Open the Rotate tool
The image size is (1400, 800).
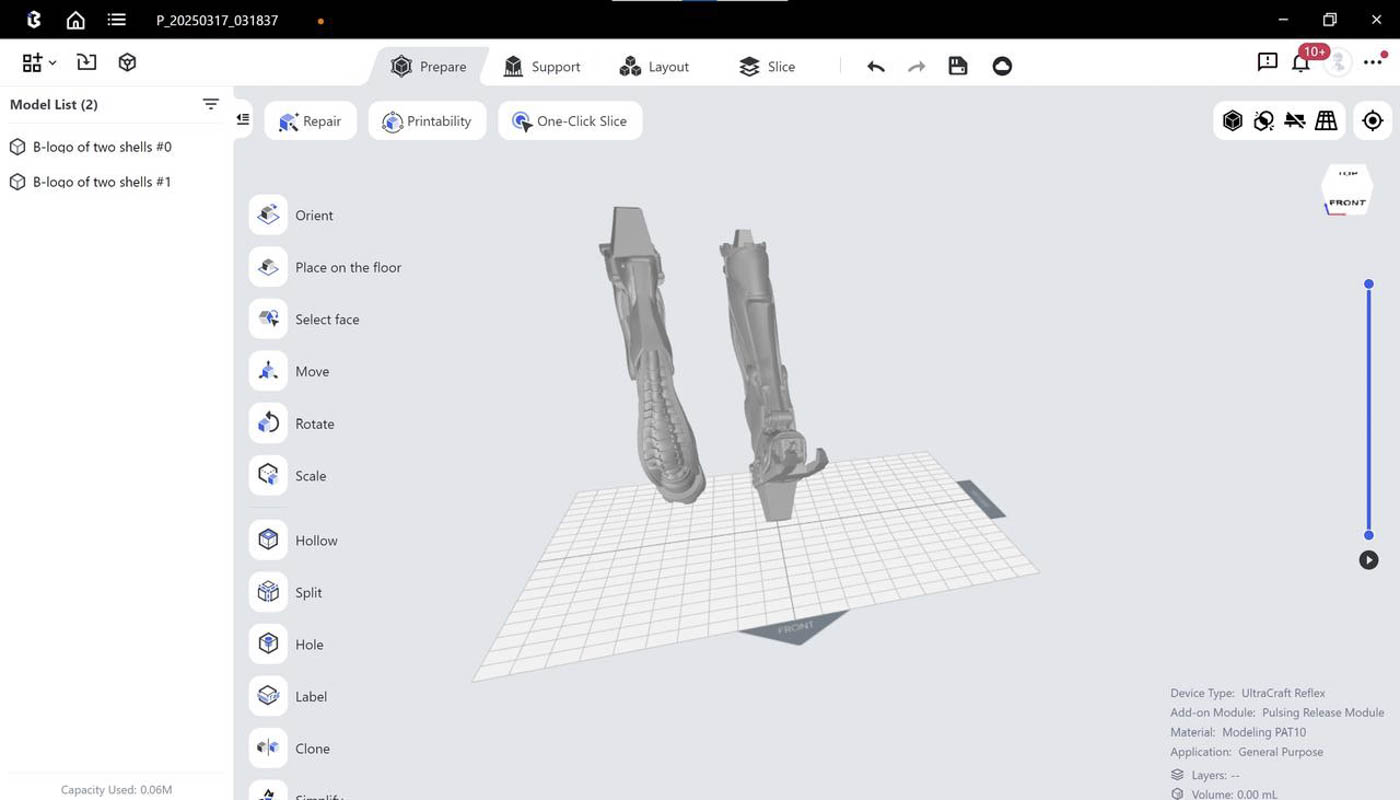click(268, 423)
